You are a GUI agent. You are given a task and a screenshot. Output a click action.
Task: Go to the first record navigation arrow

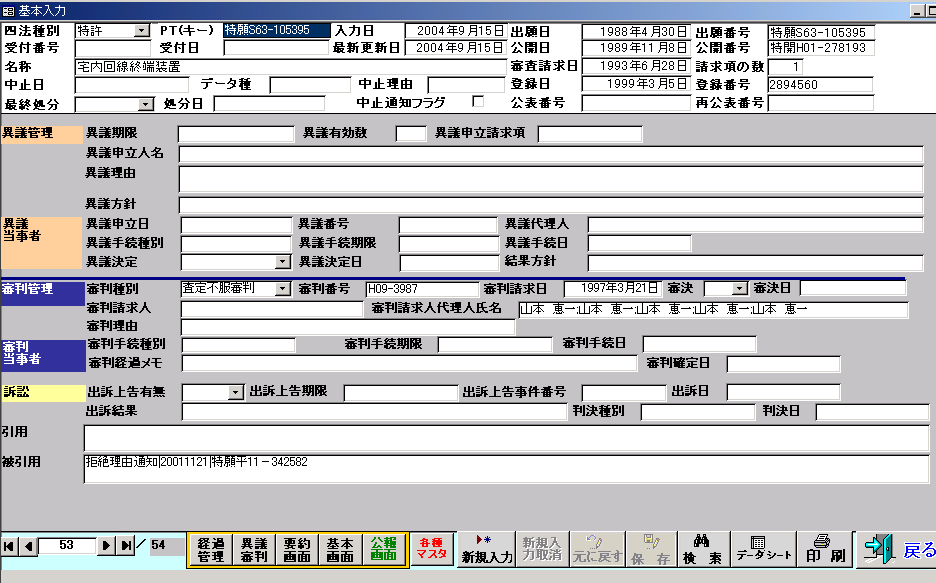pos(10,545)
